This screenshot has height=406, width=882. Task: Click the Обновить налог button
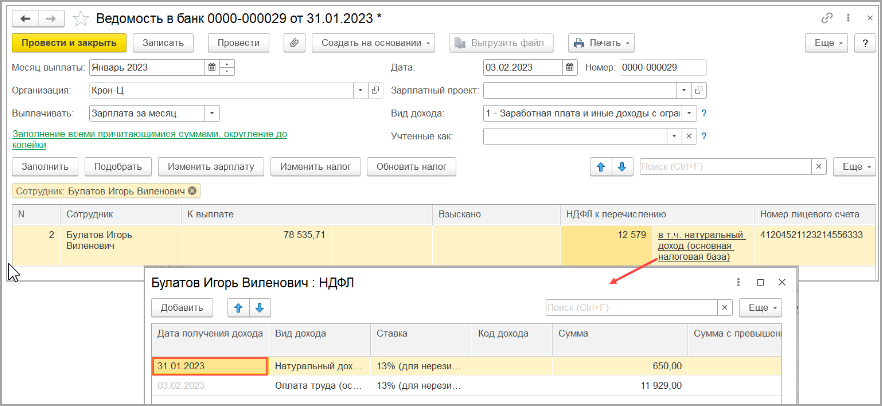click(412, 167)
